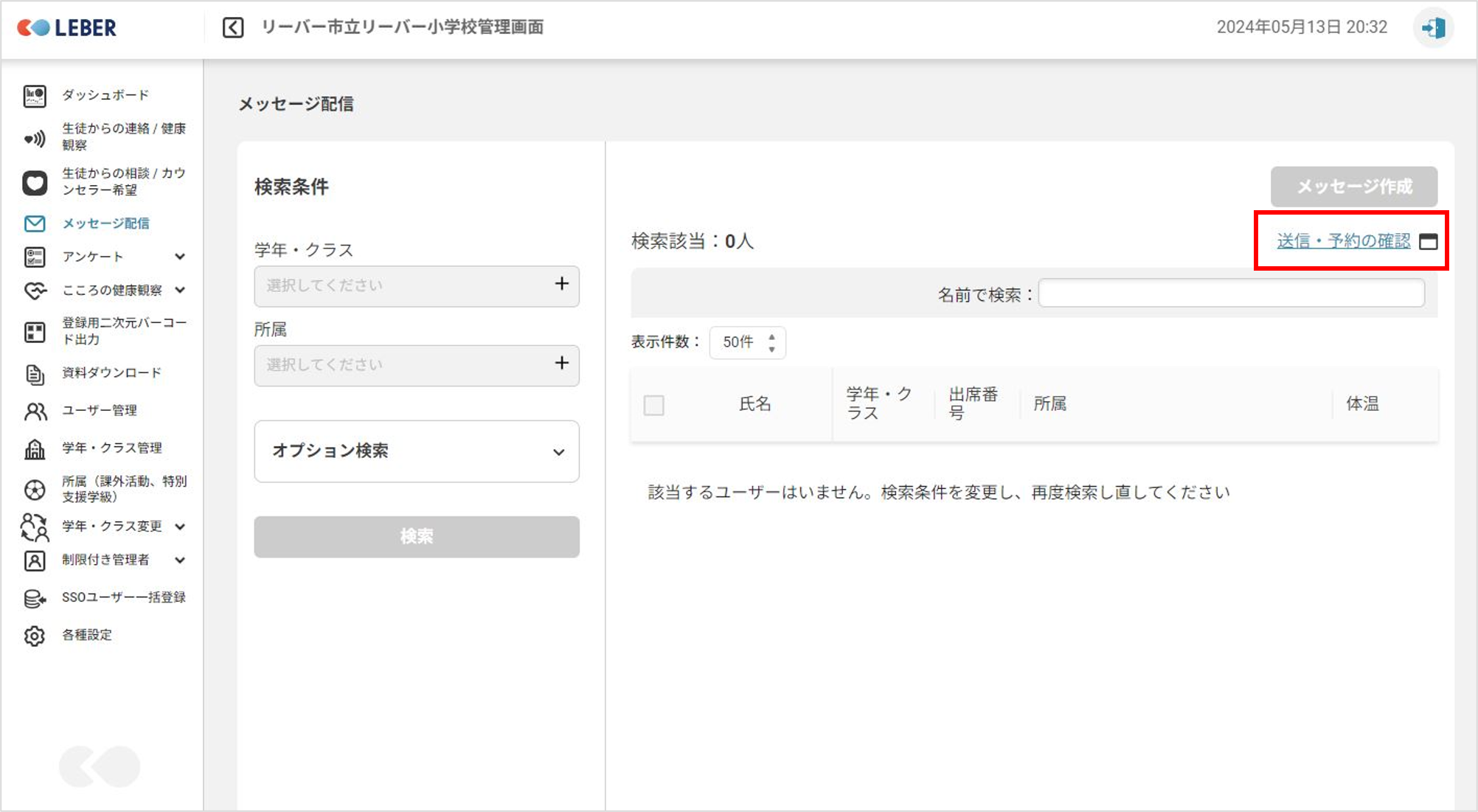Click the heart counseling request icon
Image resolution: width=1478 pixels, height=812 pixels.
coord(35,182)
